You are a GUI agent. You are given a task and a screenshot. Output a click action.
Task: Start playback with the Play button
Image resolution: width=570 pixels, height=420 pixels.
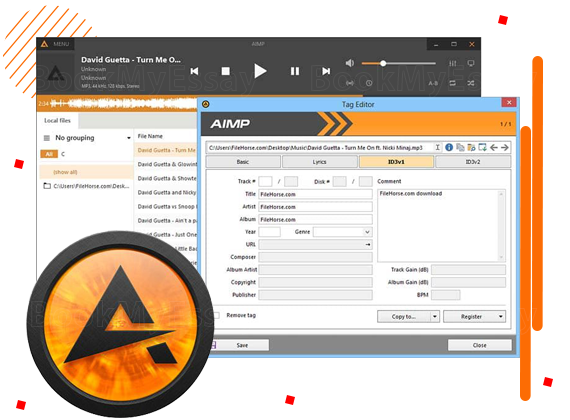coord(260,71)
